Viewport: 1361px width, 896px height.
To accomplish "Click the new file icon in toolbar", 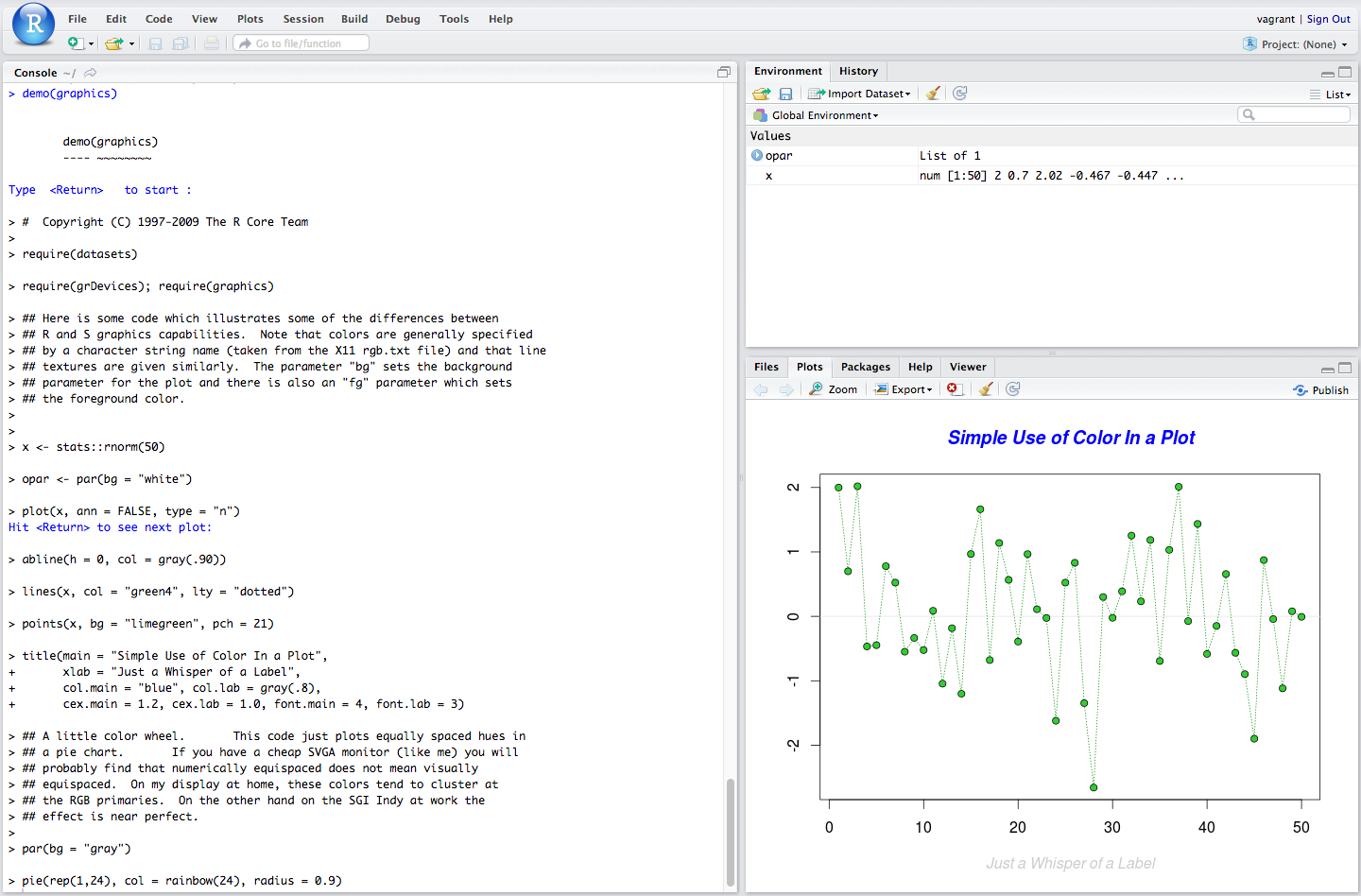I will (76, 43).
